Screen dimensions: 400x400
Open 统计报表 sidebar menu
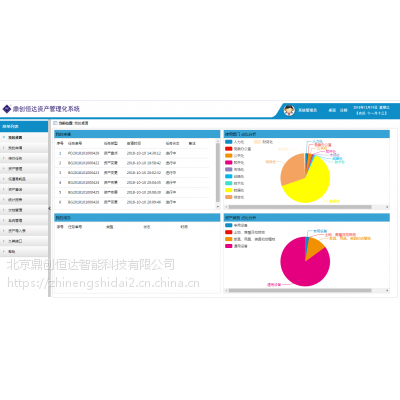click(x=24, y=200)
